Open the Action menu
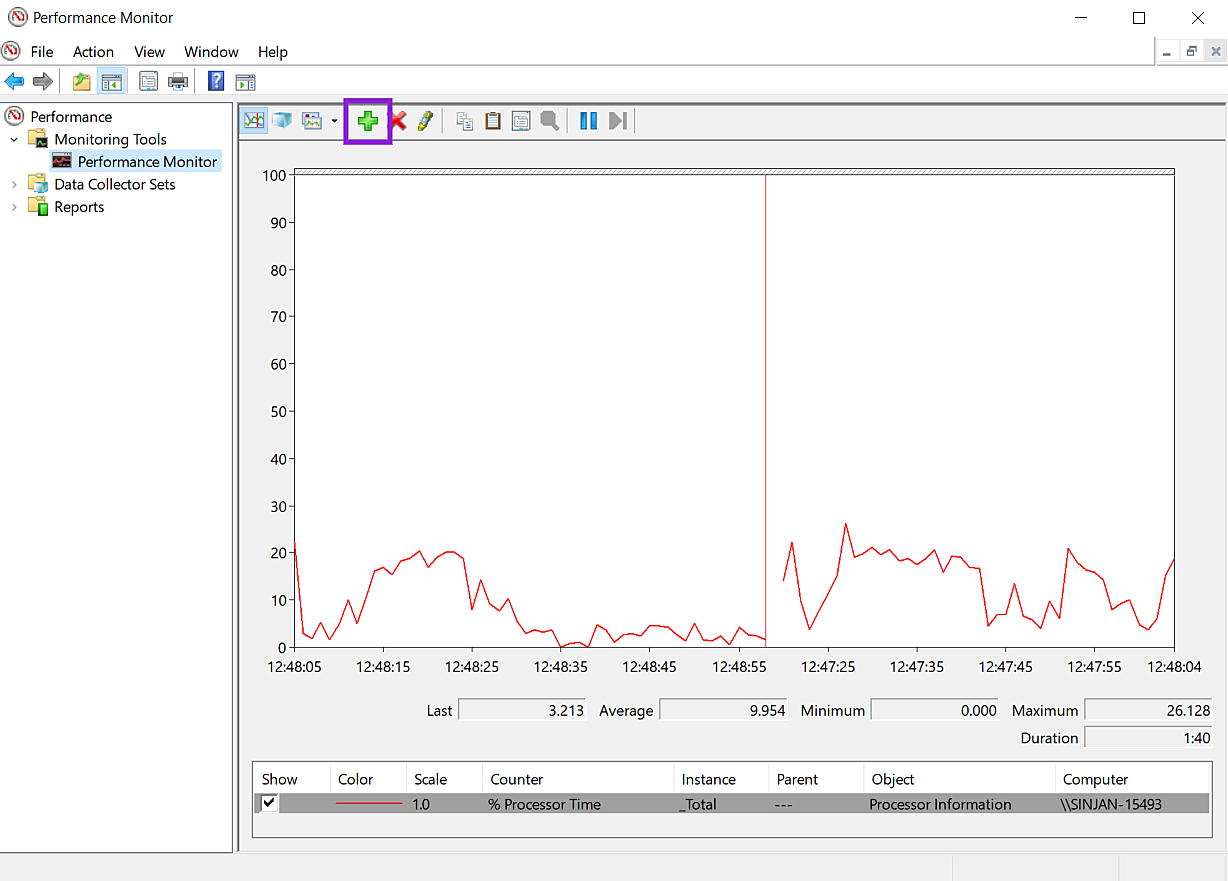 [x=93, y=52]
